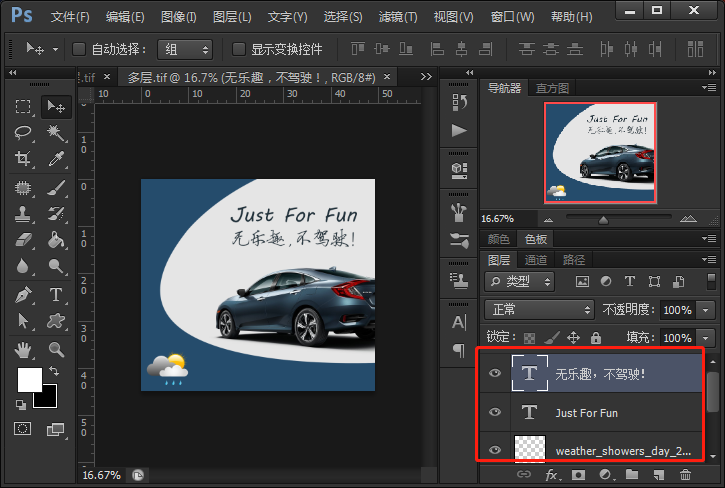The image size is (725, 488).
Task: Select the Eyedropper tool
Action: point(56,159)
